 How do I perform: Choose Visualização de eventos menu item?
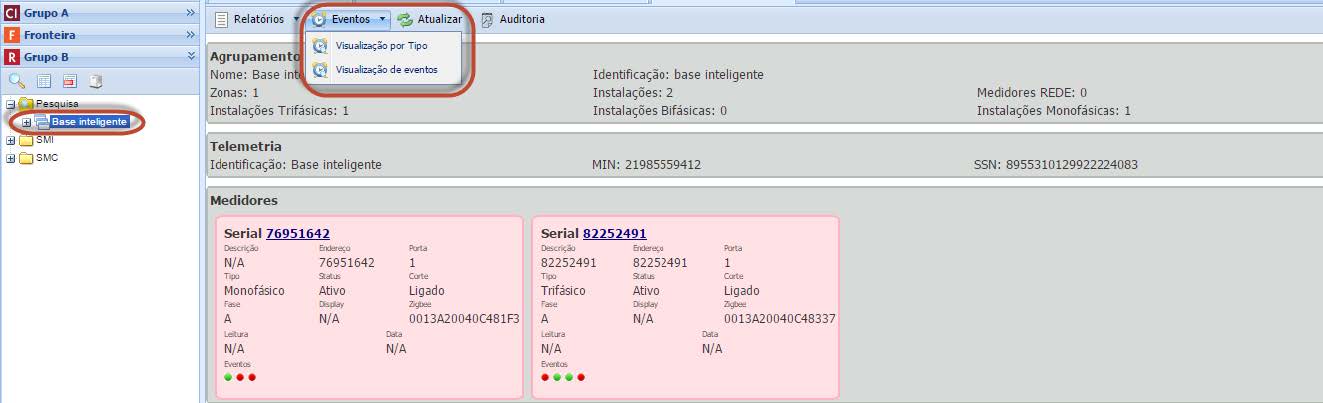(386, 70)
